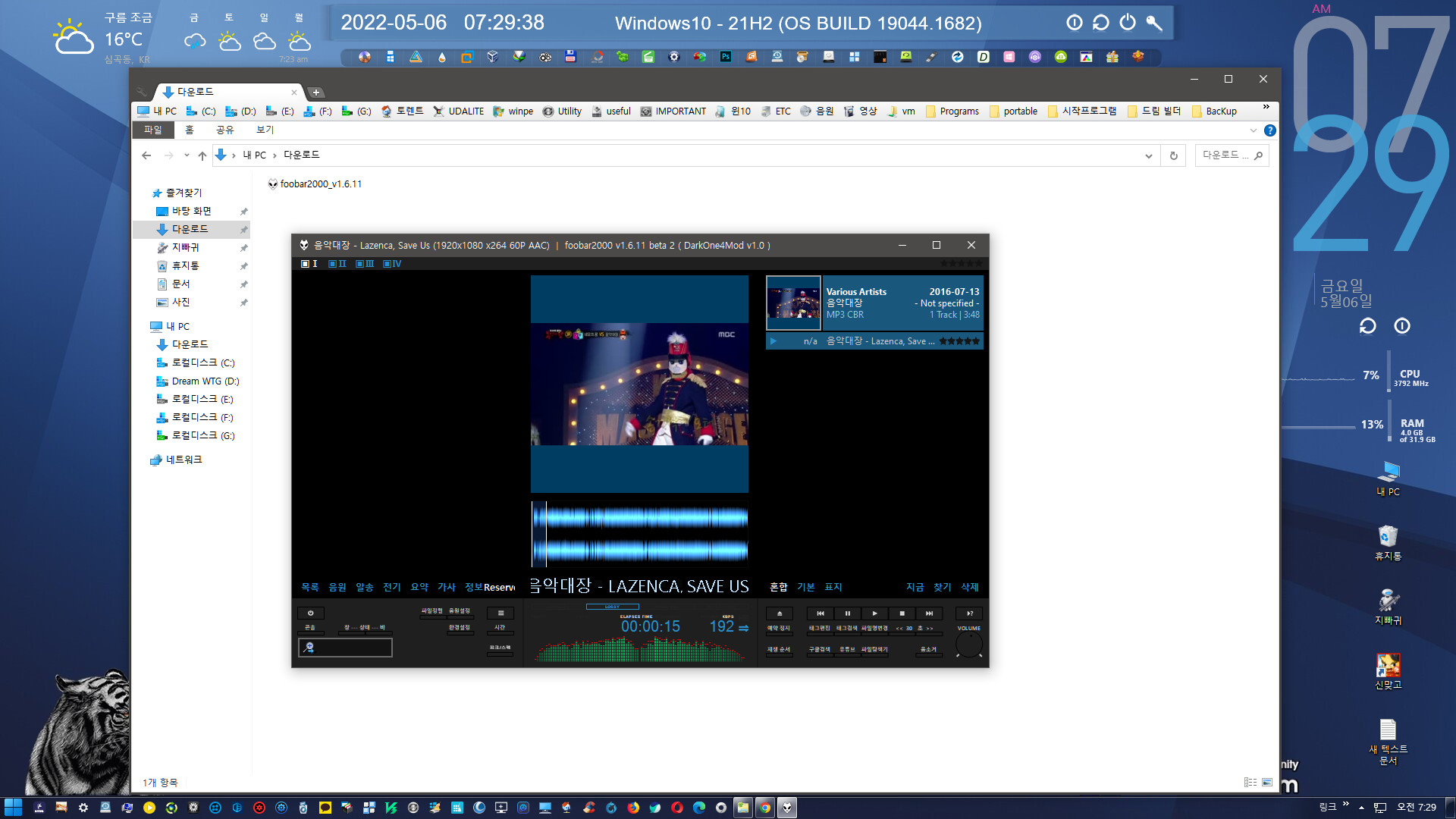Select 휴지통 in Explorer navigation pane
Image resolution: width=1456 pixels, height=819 pixels.
point(185,265)
